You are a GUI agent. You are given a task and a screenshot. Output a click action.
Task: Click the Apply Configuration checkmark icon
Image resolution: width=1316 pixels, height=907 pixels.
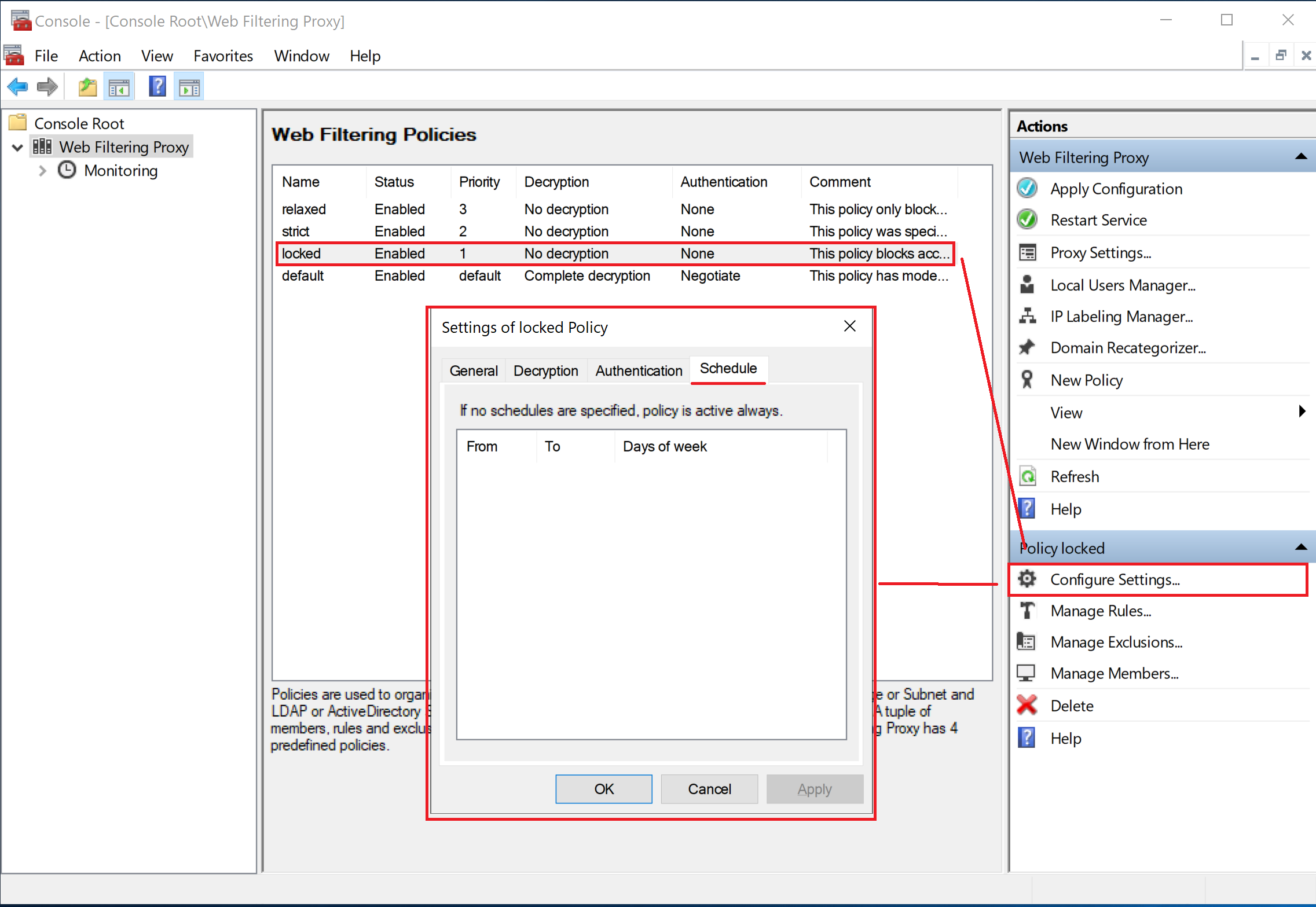coord(1028,189)
